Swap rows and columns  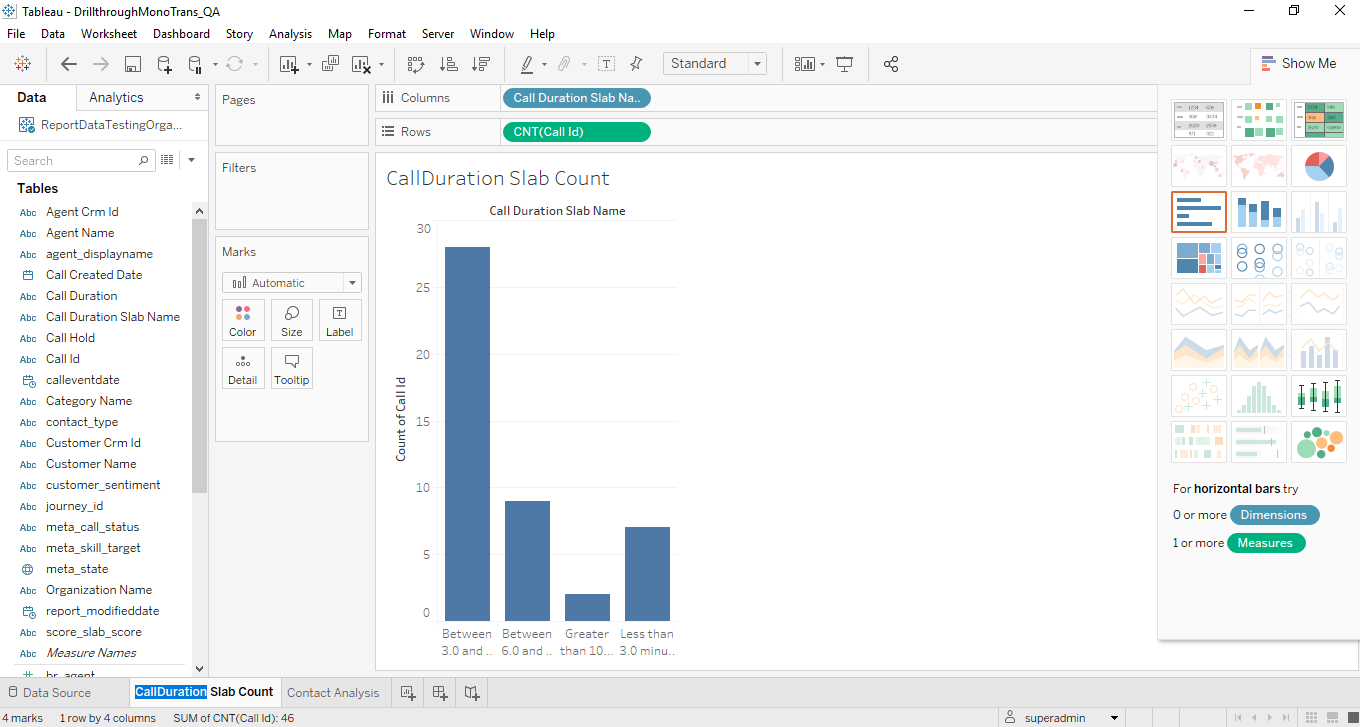pos(416,64)
